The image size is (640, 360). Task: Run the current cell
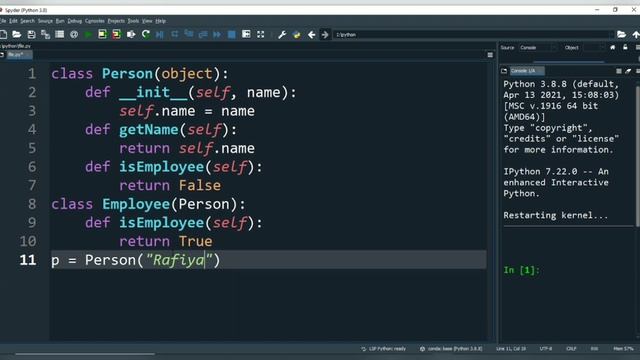(x=102, y=35)
